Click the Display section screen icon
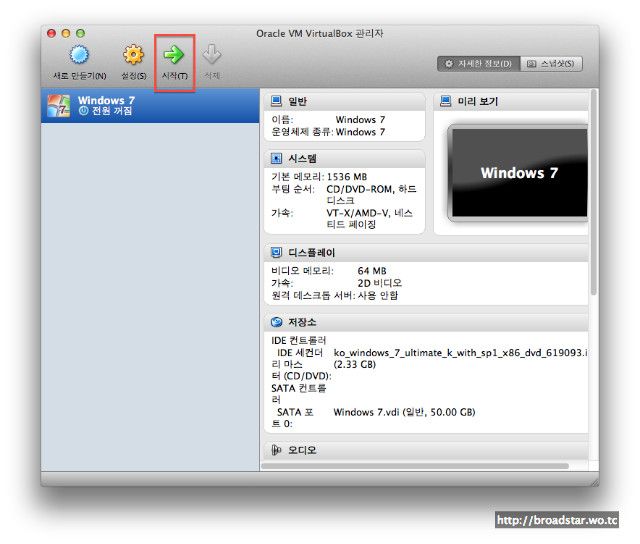Viewport: 640px width, 544px height. point(276,253)
